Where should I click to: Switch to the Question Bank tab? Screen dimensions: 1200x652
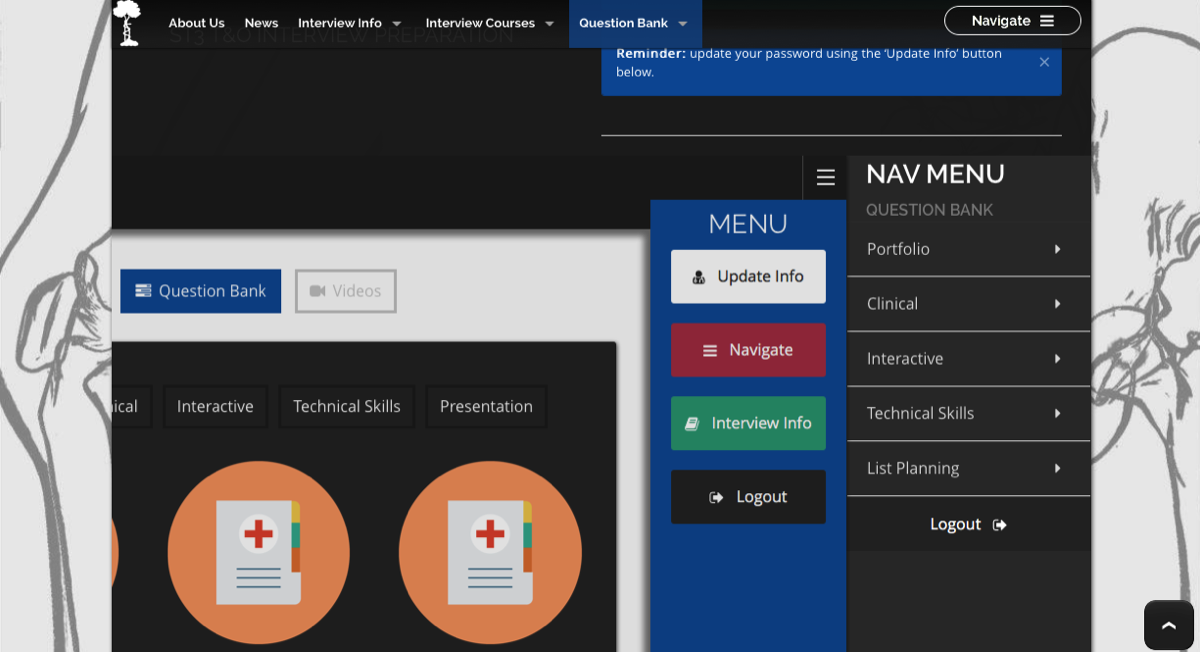point(200,291)
